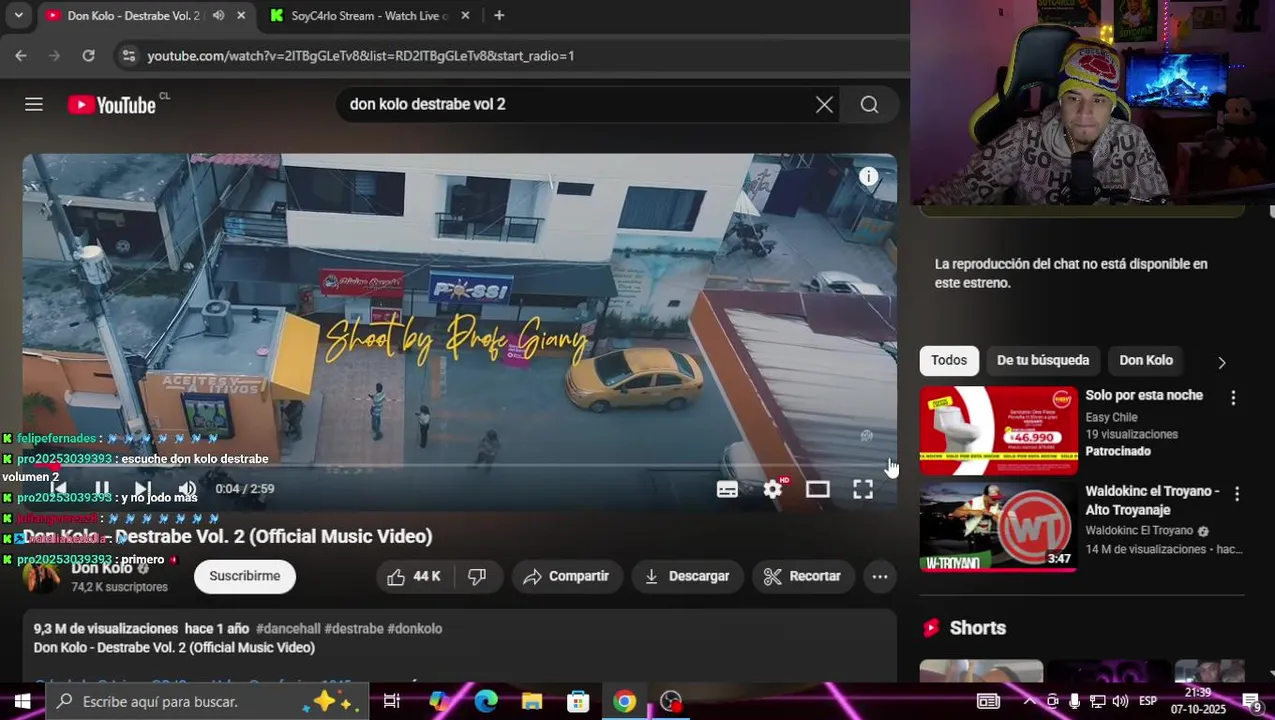Open the Don Kolo channel name
The width and height of the screenshot is (1275, 720).
click(x=101, y=568)
